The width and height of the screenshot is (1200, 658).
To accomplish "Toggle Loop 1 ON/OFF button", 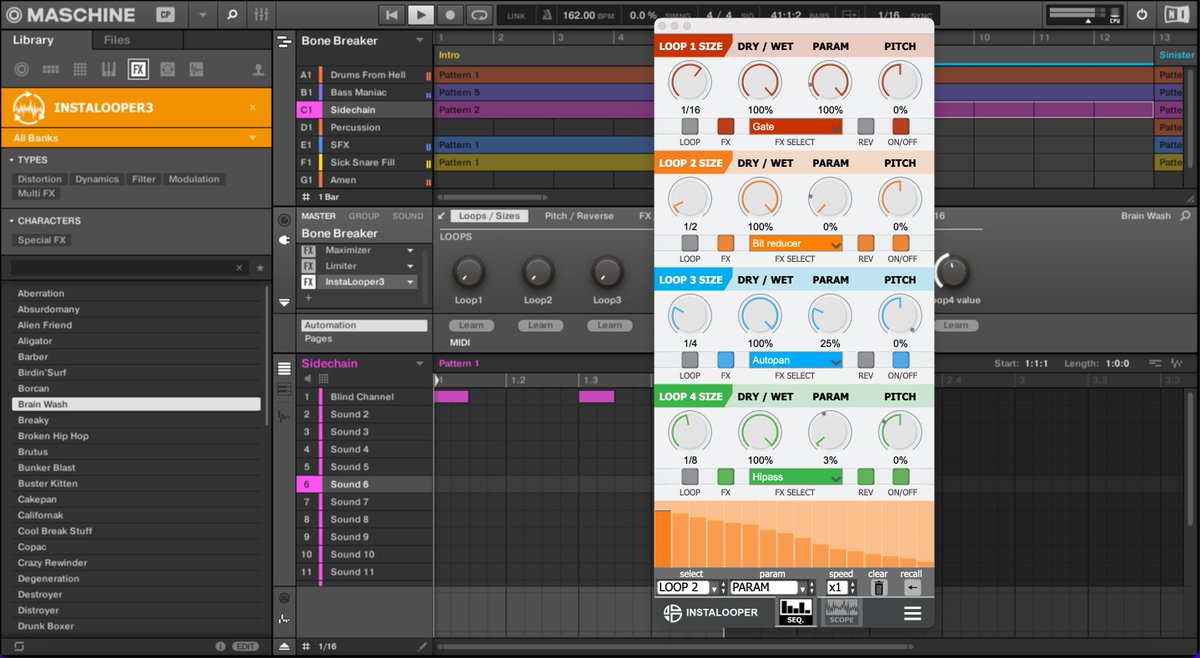I will point(901,127).
